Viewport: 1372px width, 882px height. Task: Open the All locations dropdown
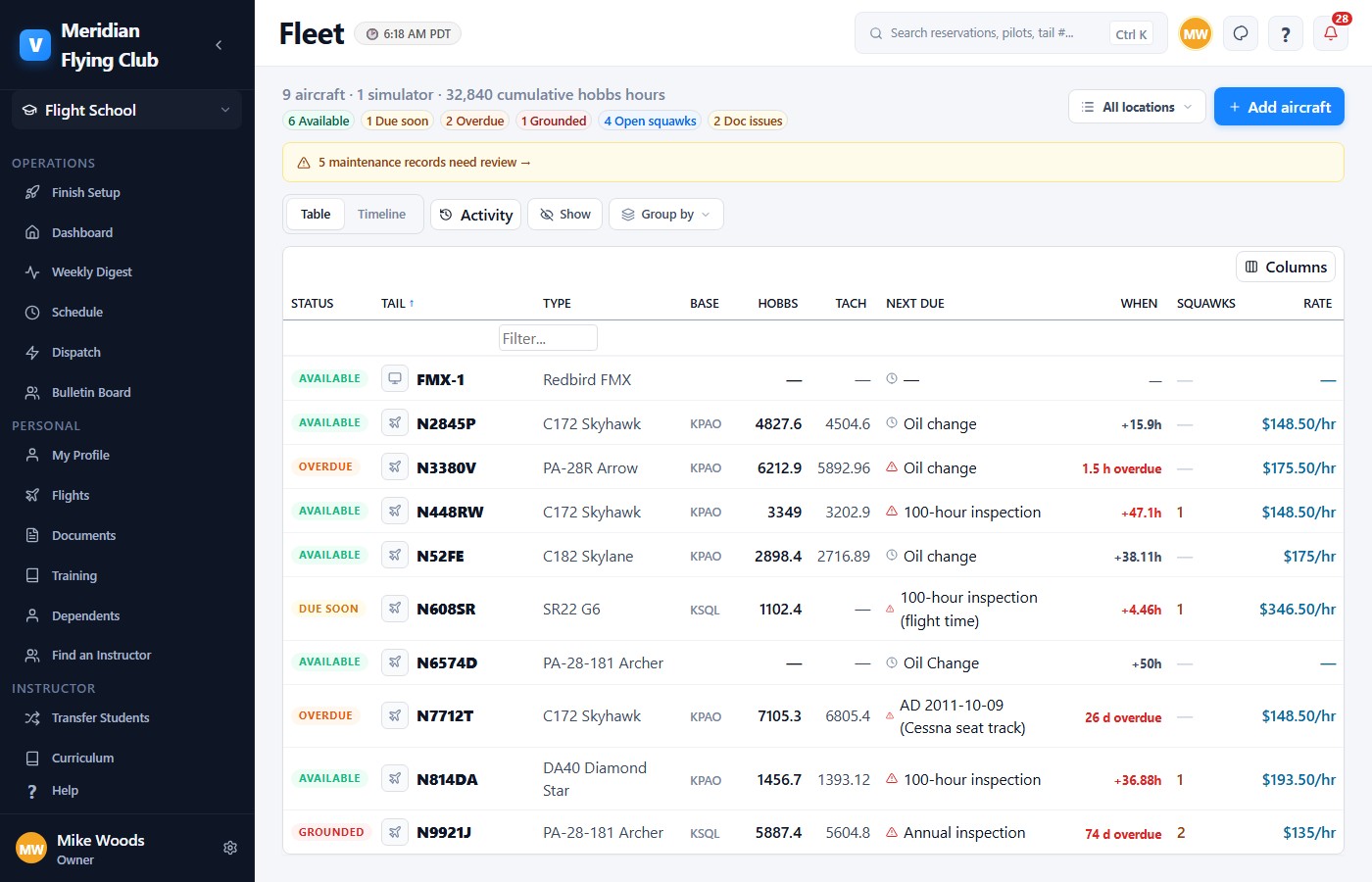[1137, 107]
